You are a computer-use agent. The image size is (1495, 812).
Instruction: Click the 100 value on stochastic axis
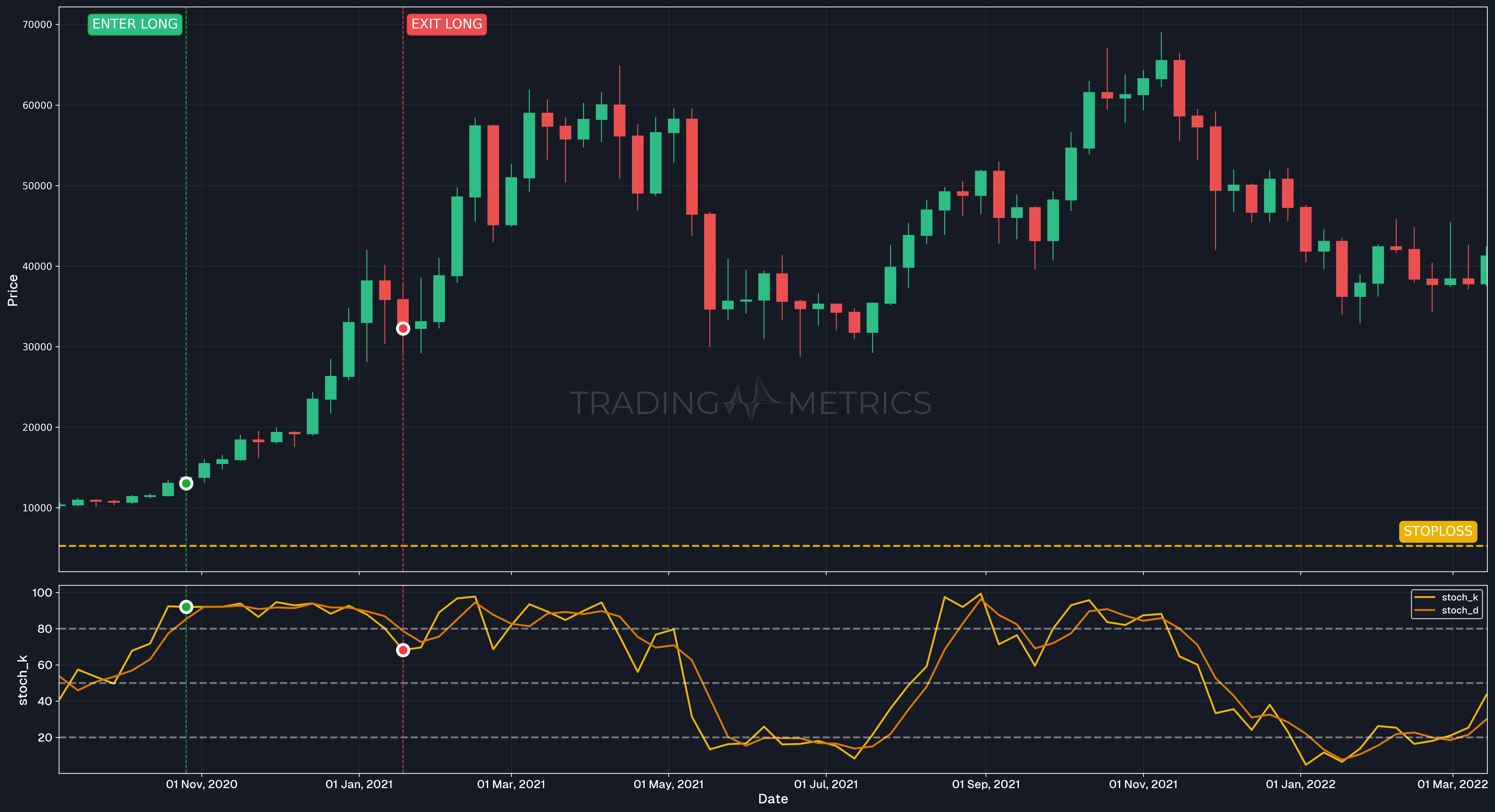click(x=42, y=593)
